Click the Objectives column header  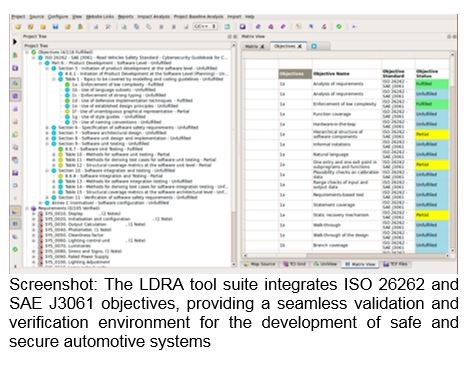click(x=295, y=74)
